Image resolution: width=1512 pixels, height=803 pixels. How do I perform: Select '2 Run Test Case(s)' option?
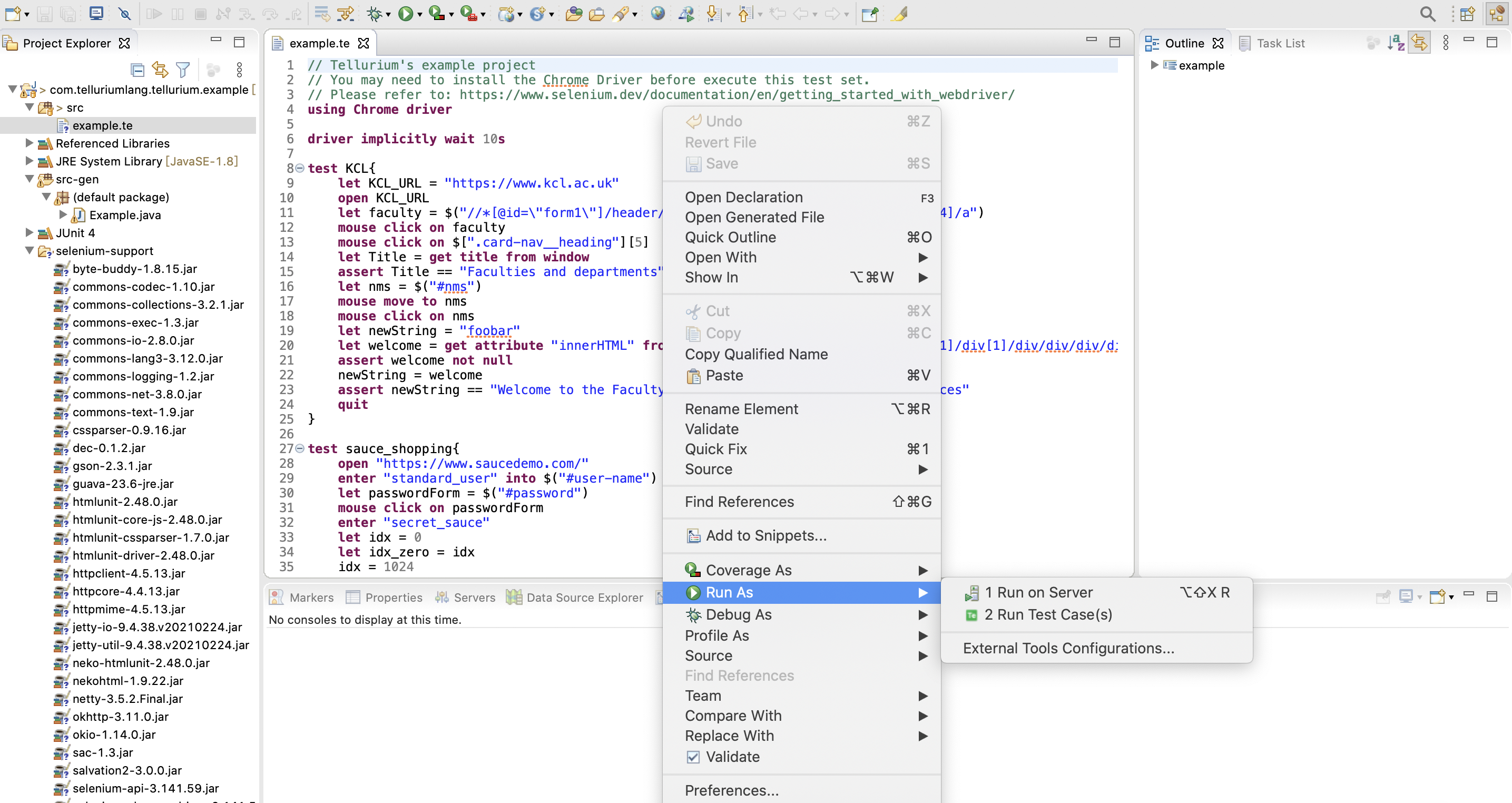tap(1048, 614)
